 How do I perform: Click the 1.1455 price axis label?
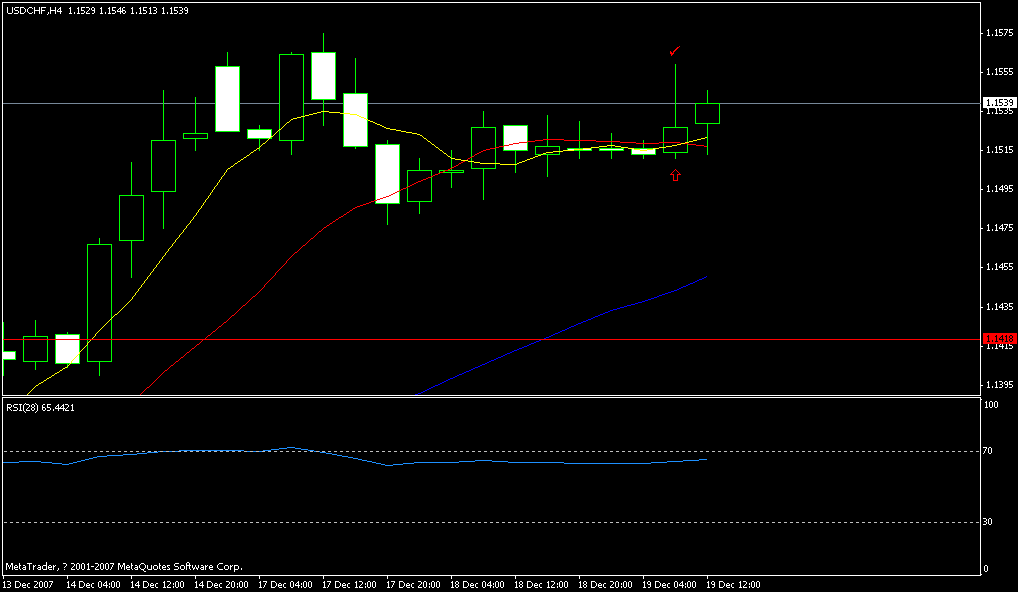click(x=999, y=267)
